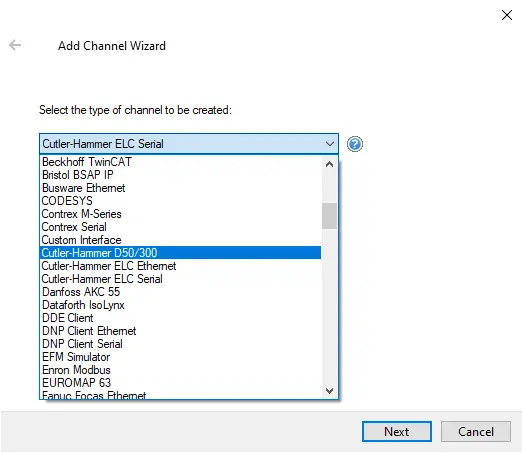Click the dropdown list scrollbar thumb
This screenshot has height=453, width=522.
(329, 216)
